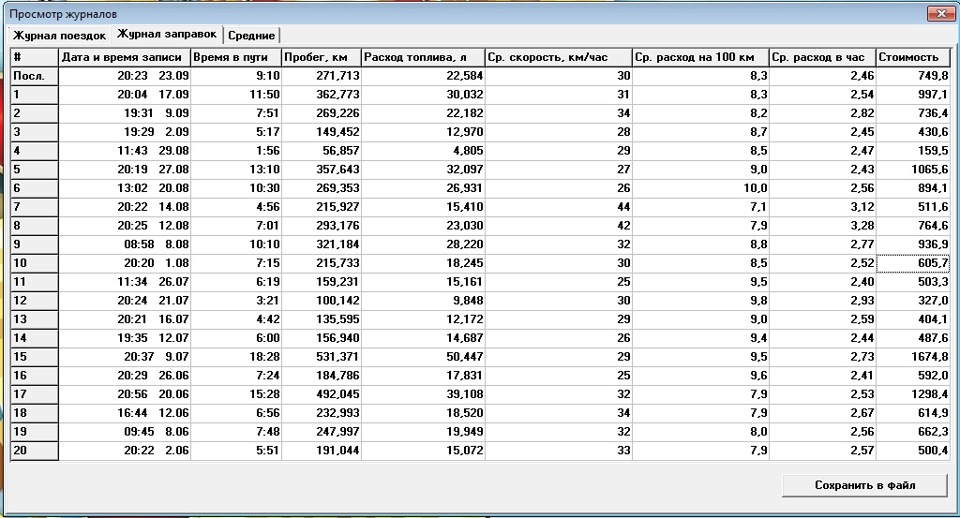The image size is (960, 518).
Task: Click the selected cost cell 605,7
Action: click(x=913, y=263)
